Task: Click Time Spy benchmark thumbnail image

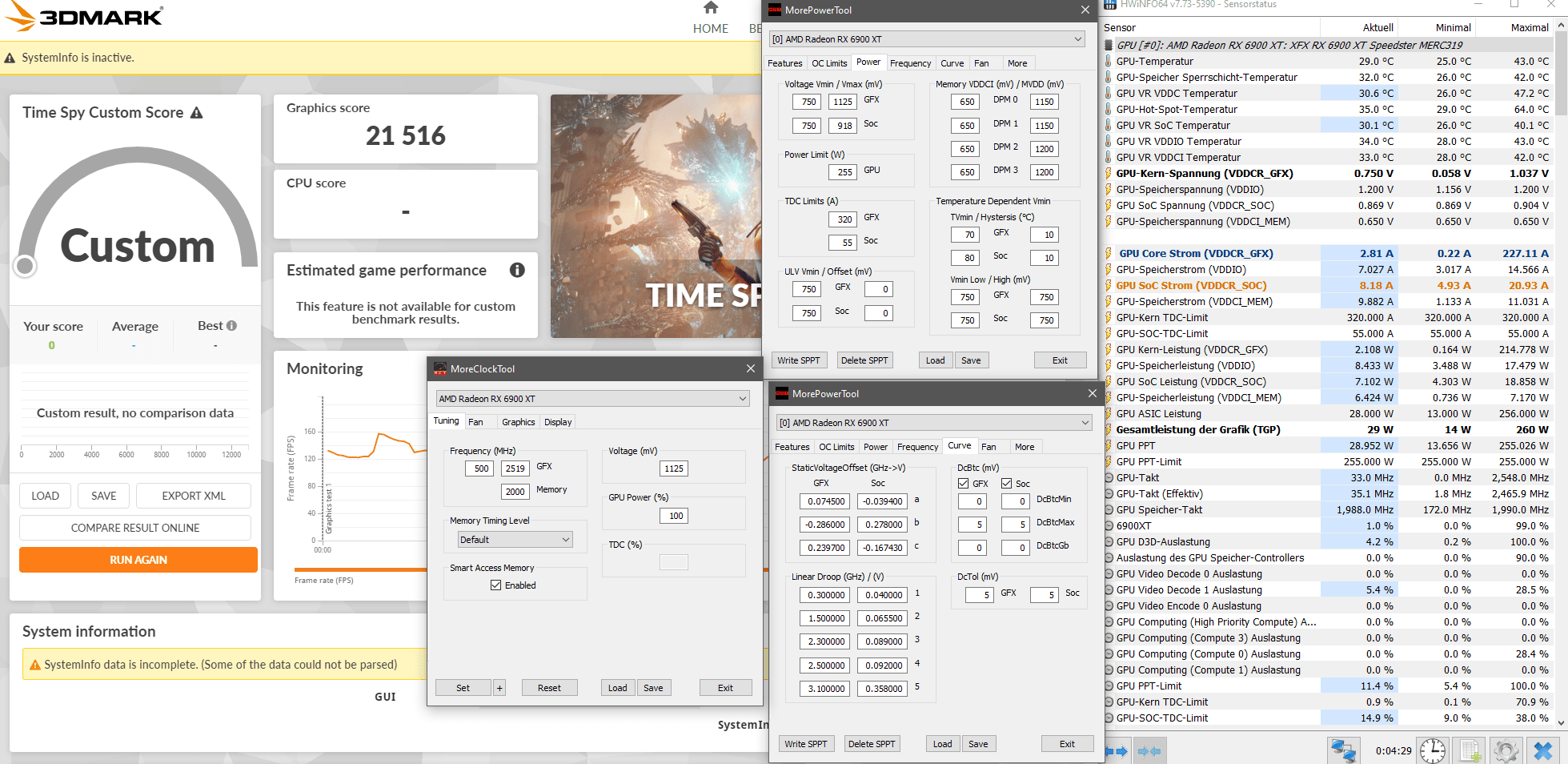Action: tap(656, 216)
